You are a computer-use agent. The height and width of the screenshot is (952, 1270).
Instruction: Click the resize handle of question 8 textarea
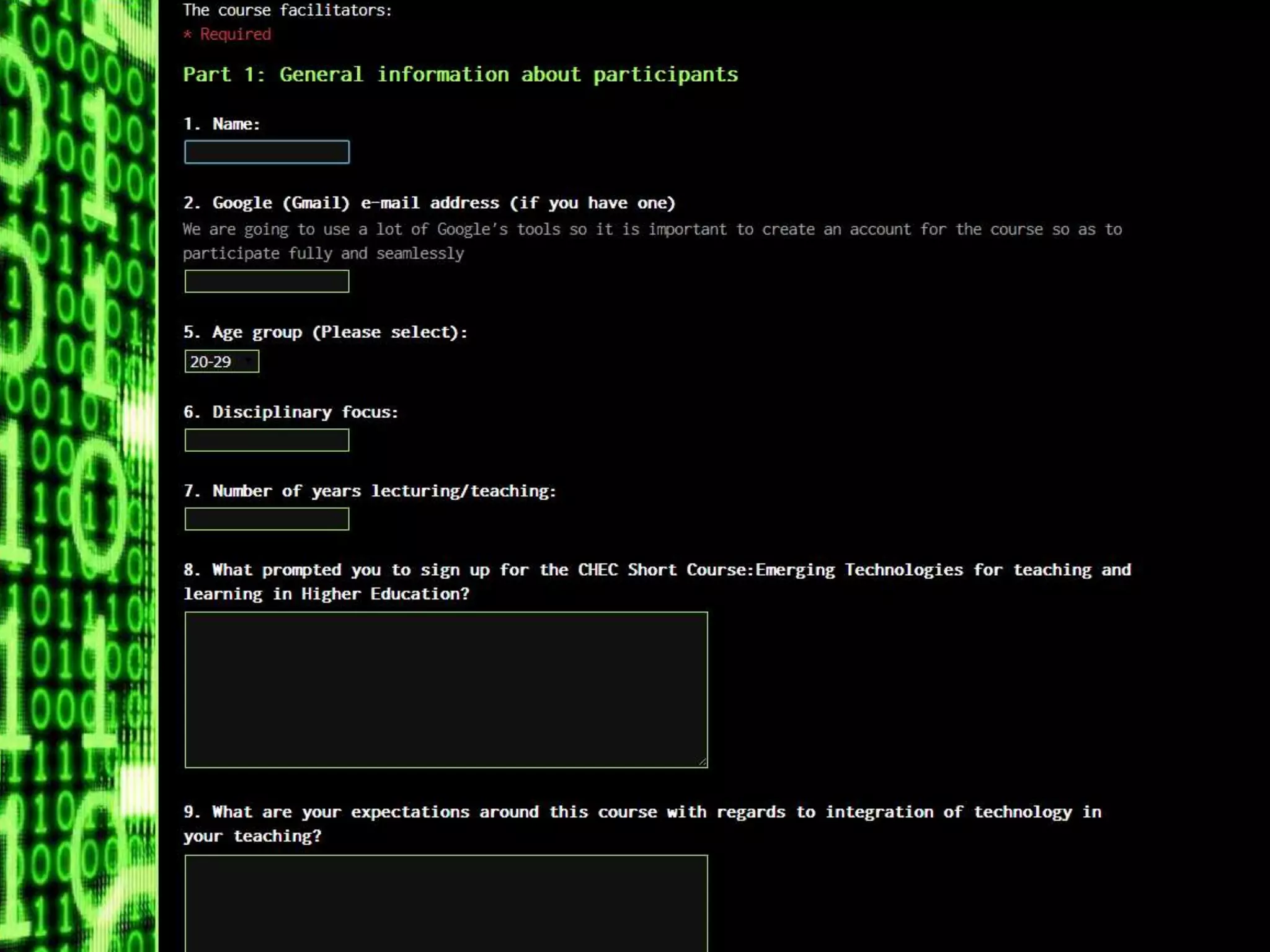(703, 762)
